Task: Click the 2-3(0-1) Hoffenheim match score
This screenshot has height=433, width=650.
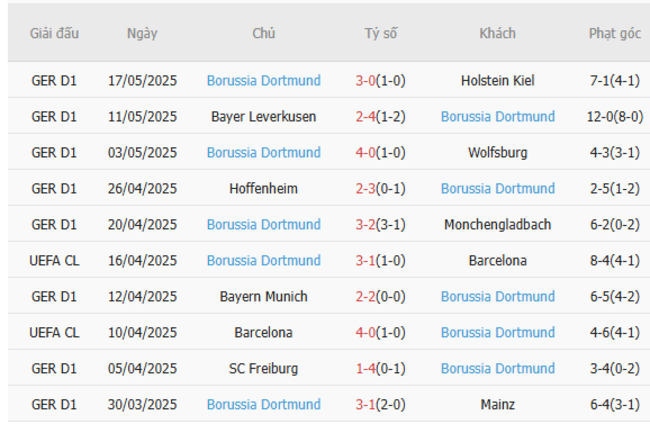Action: (x=380, y=188)
